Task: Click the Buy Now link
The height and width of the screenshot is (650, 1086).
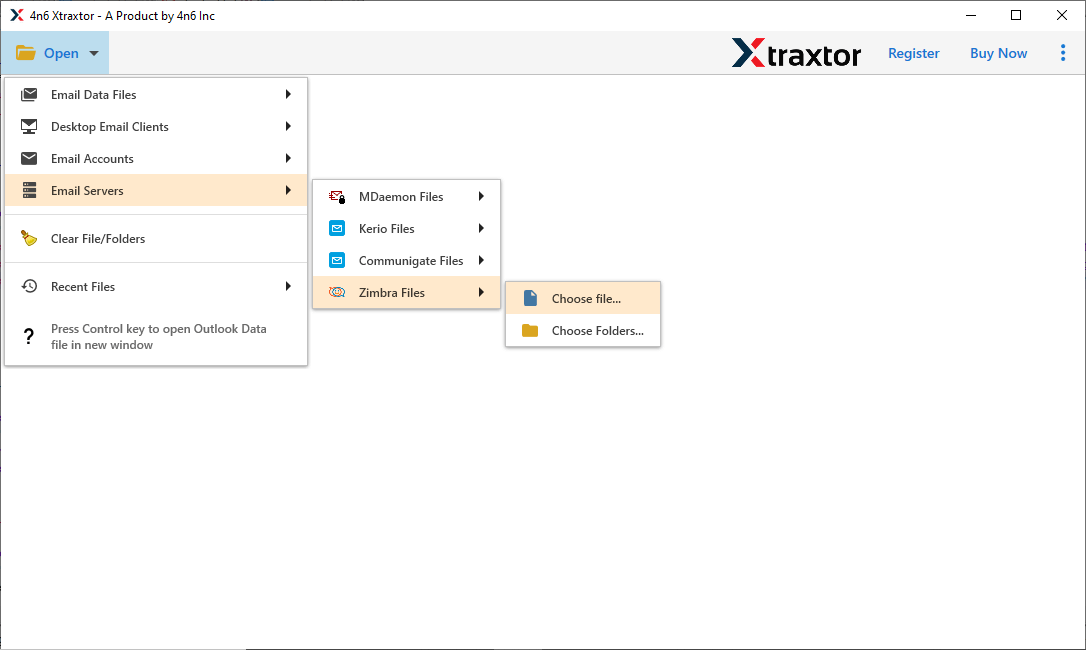Action: coord(998,53)
